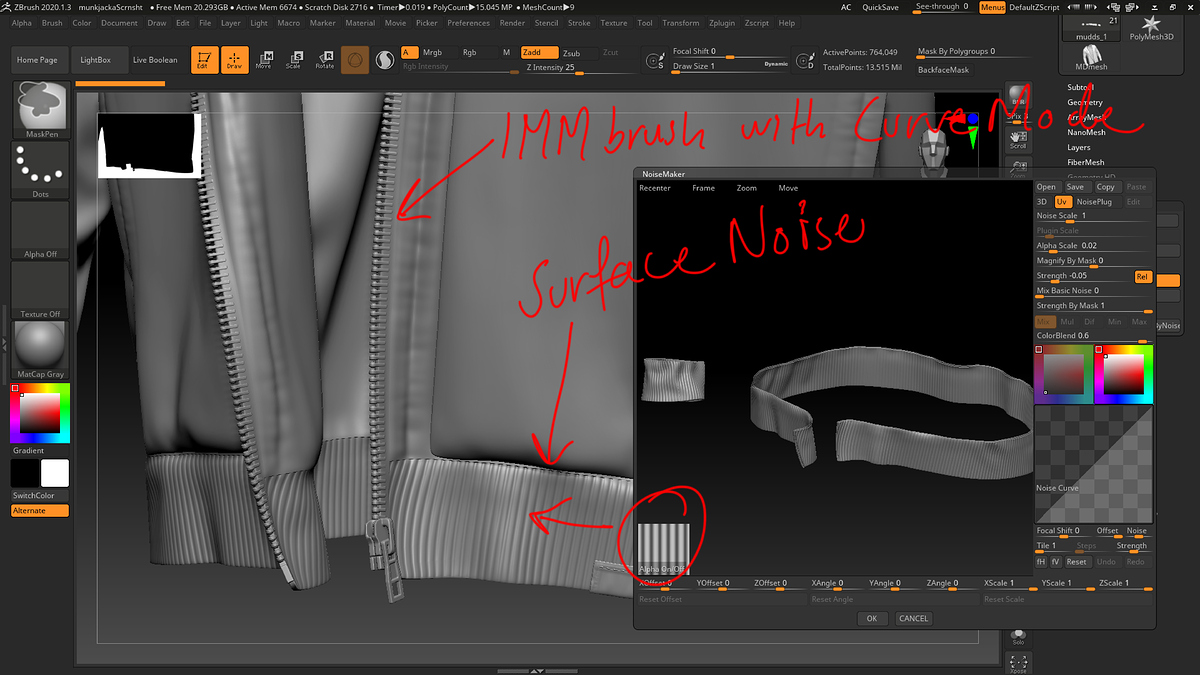This screenshot has width=1200, height=675.
Task: Expand the NanoMesh section
Action: coord(1086,132)
